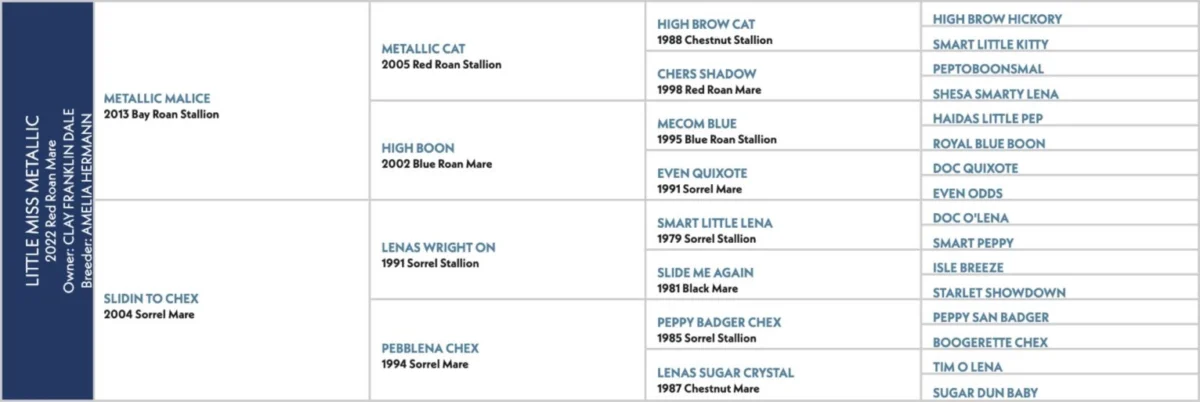Open the ROYAL BLUE BOON ancestor
The width and height of the screenshot is (1200, 402).
[x=989, y=143]
